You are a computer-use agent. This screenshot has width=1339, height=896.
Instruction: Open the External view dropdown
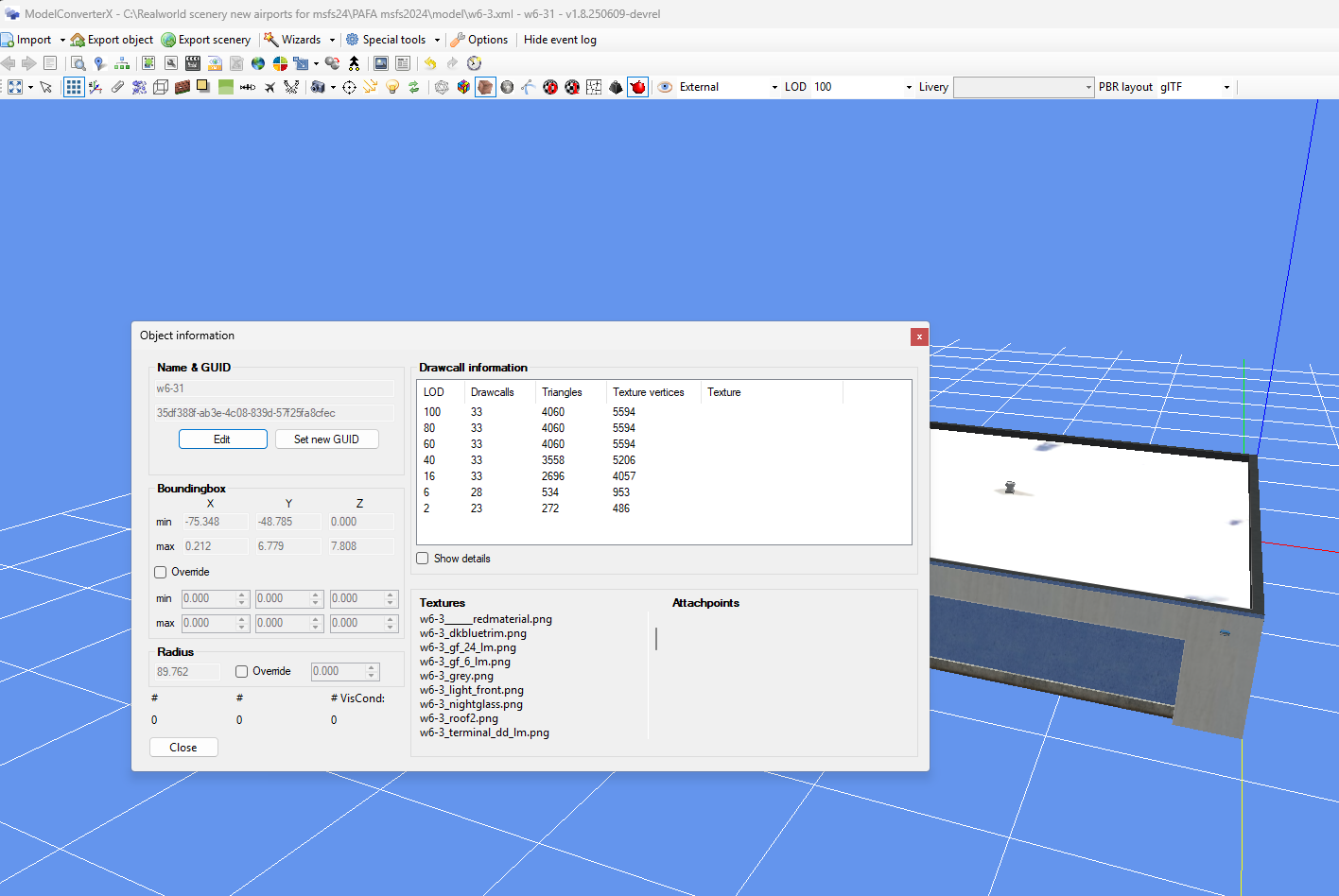point(774,86)
